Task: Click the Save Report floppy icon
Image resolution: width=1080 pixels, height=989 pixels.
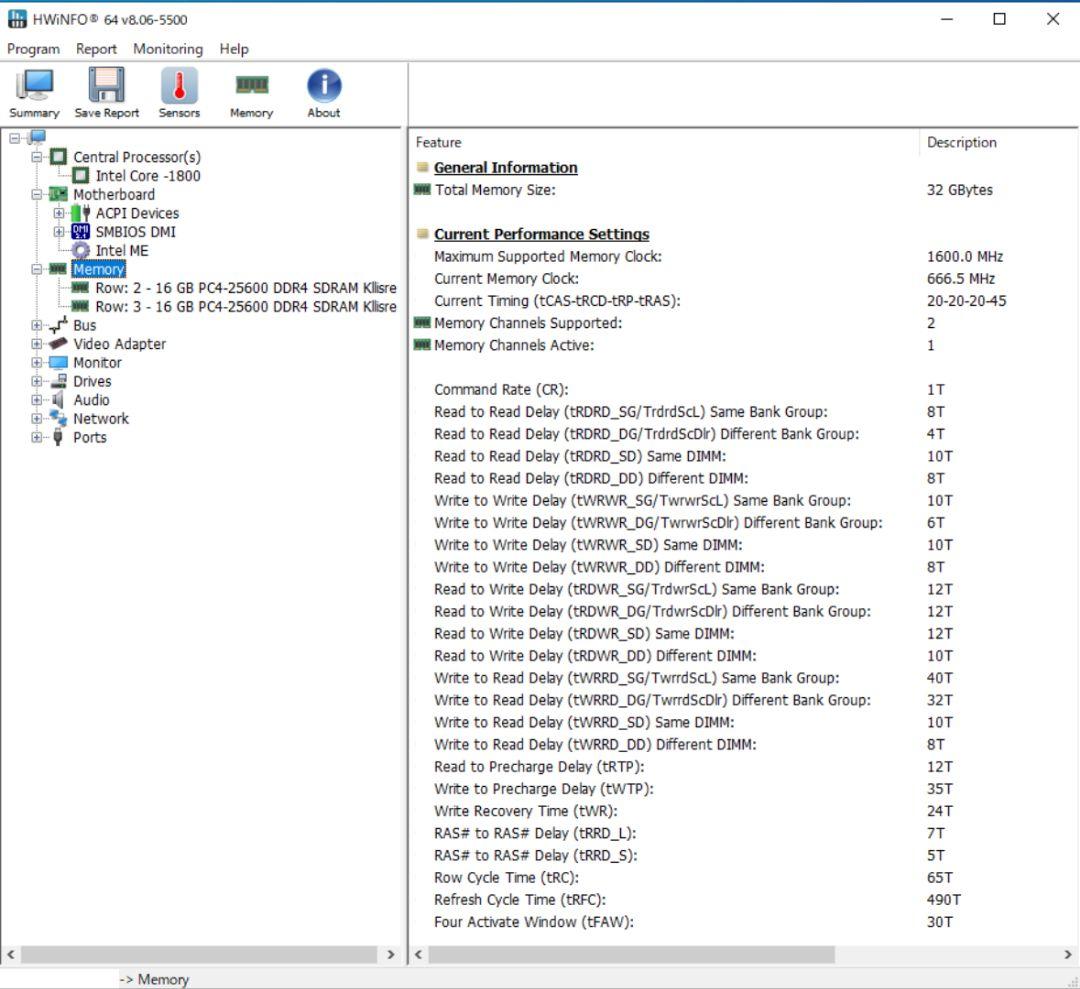Action: pyautogui.click(x=106, y=85)
